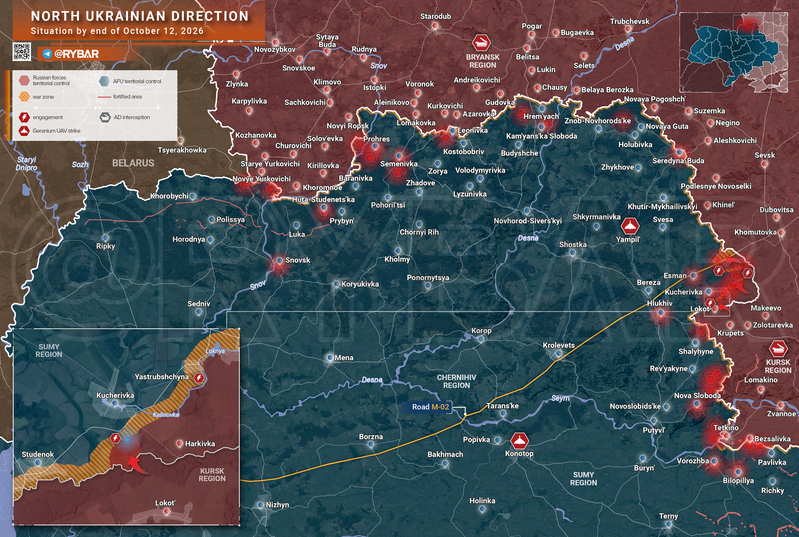Viewport: 799px width, 537px height.
Task: Click the 'Putyvl'' label
Action: [x=654, y=431]
